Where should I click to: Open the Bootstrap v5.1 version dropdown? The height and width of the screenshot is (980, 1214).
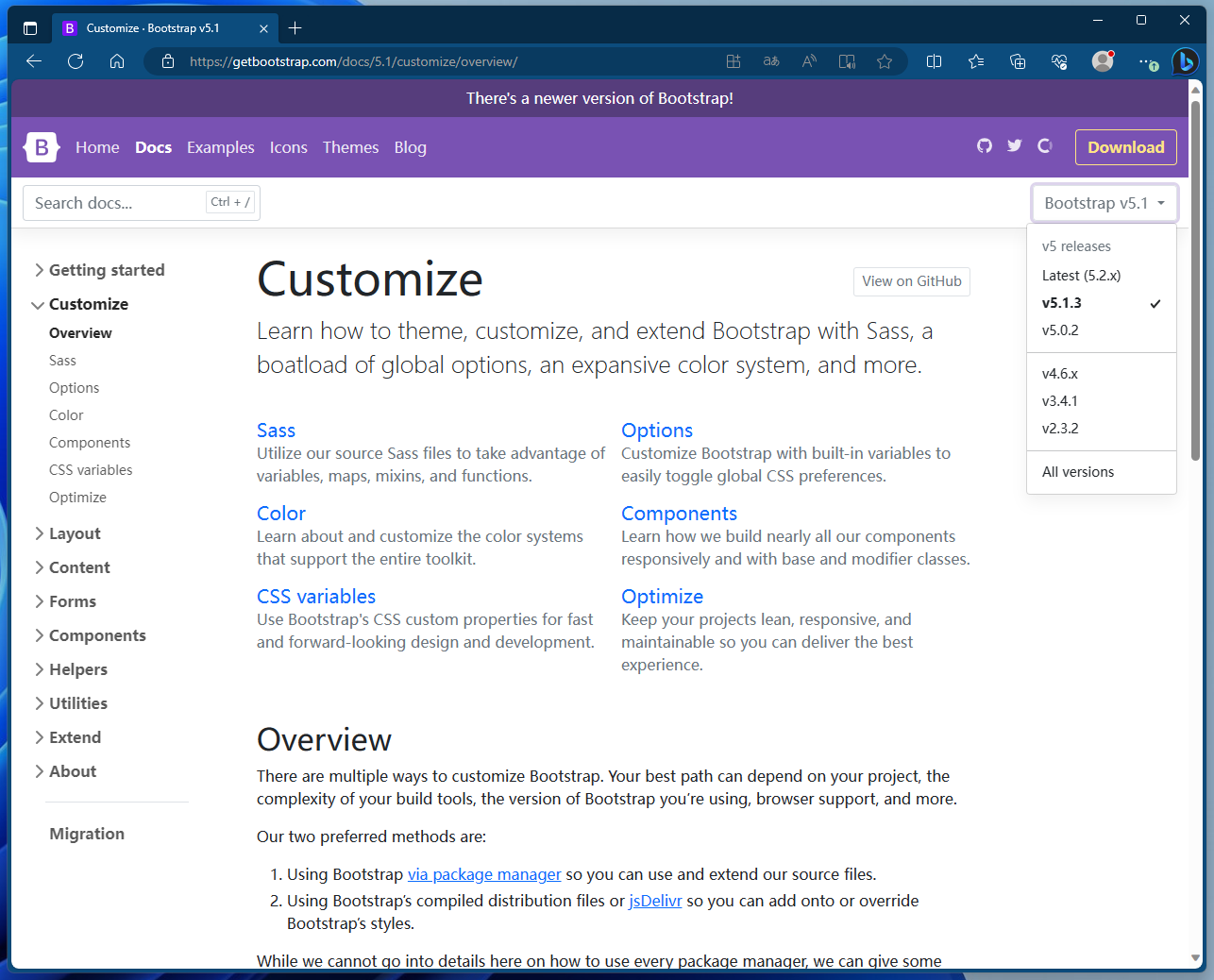(1104, 202)
